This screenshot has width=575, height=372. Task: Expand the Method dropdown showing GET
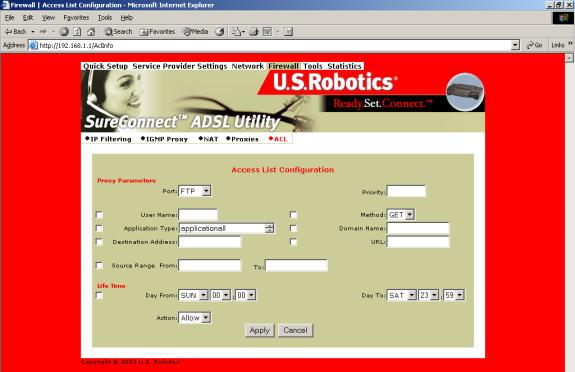point(400,215)
